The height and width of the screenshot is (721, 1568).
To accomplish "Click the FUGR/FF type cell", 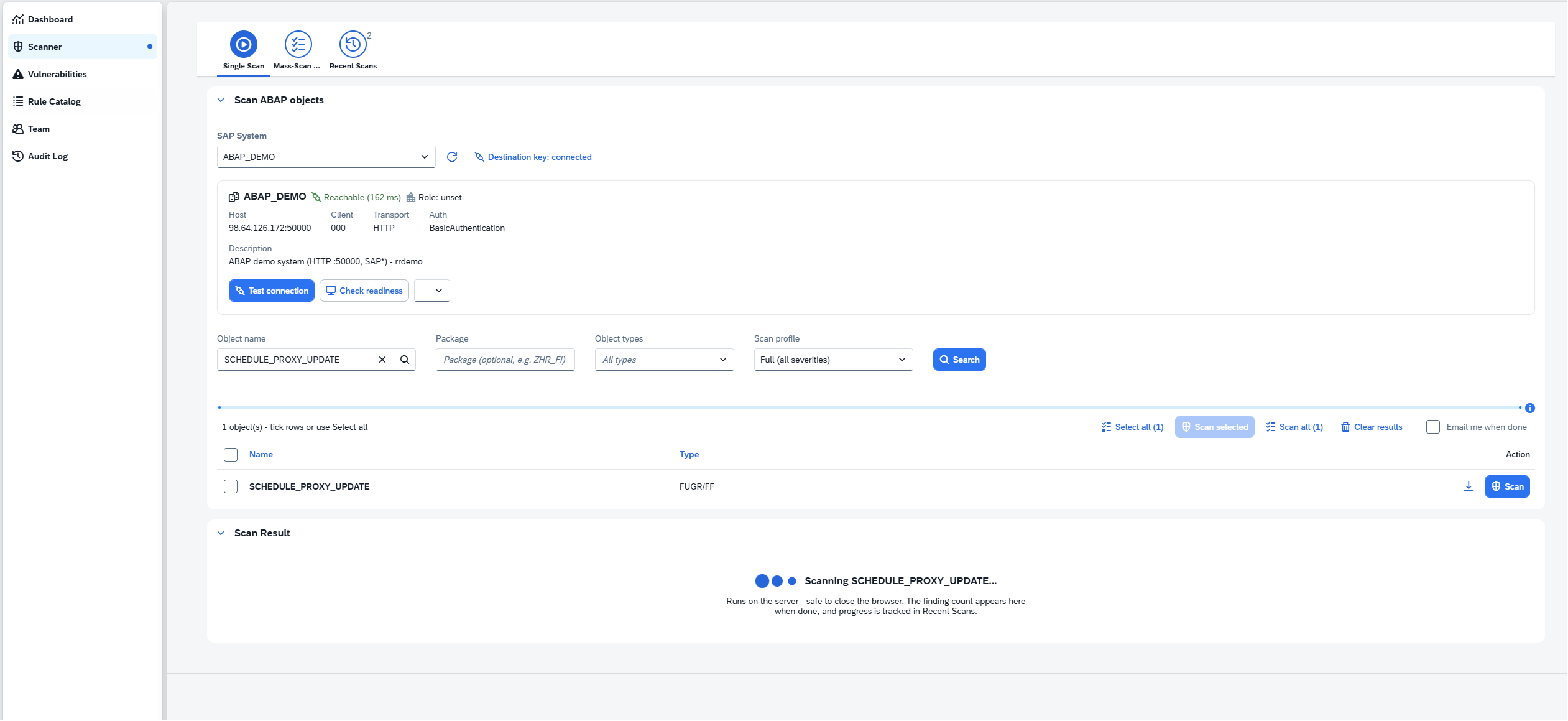I will point(697,486).
